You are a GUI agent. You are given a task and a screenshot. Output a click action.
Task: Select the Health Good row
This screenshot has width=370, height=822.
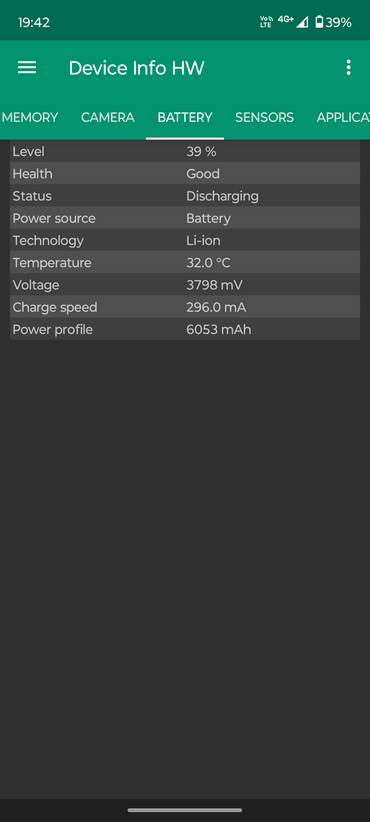tap(185, 174)
